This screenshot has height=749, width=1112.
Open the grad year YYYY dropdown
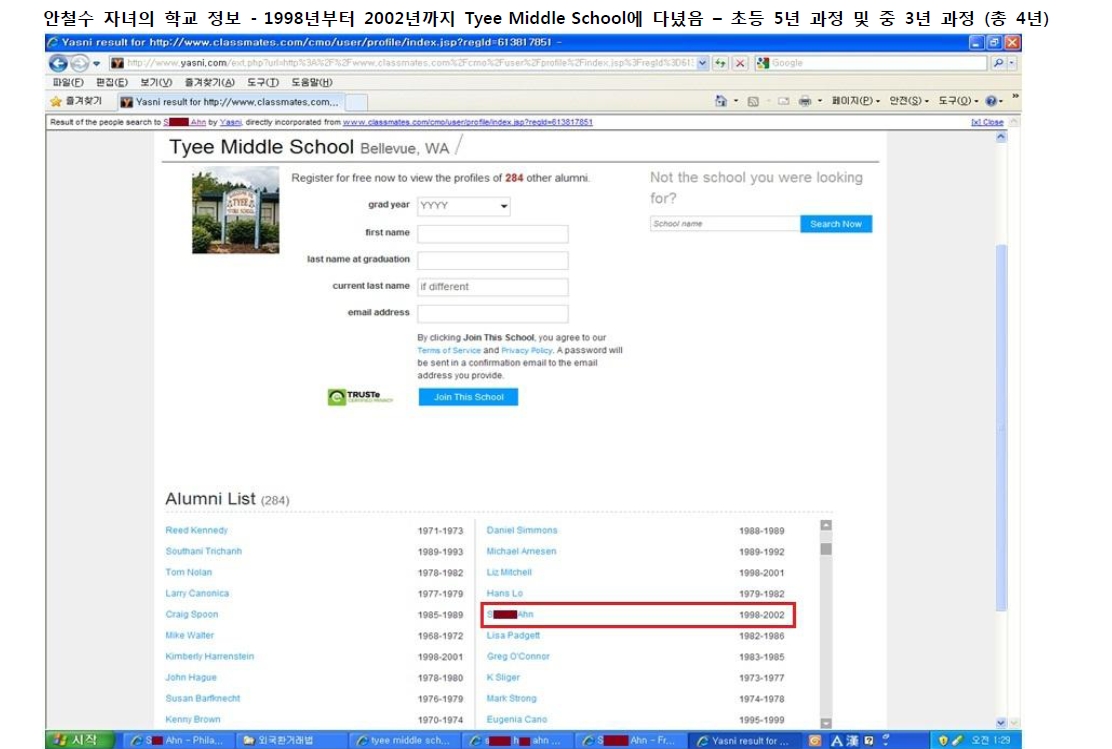464,206
